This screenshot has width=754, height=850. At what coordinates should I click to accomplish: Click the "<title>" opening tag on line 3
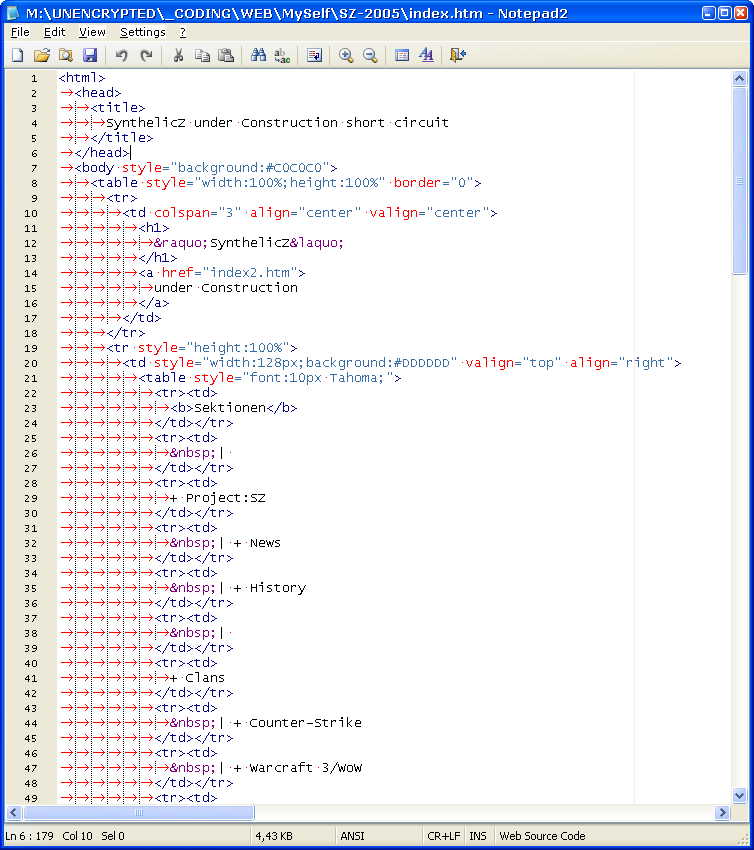(118, 108)
